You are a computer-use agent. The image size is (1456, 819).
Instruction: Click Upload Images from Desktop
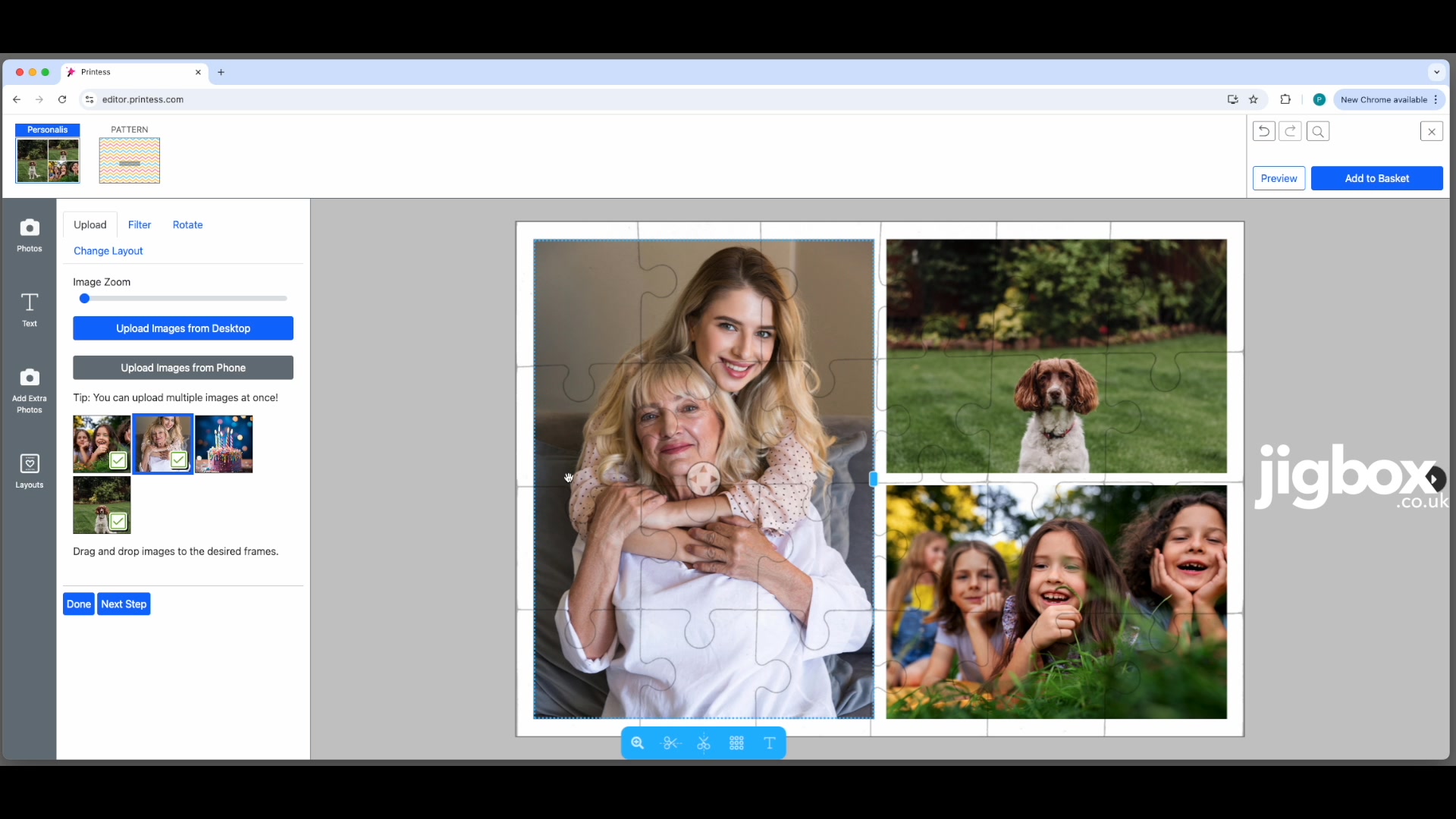tap(184, 328)
